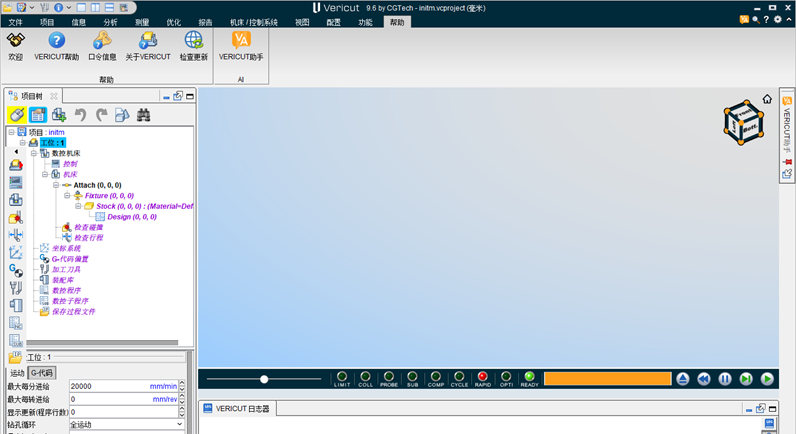Screen dimensions: 796x434
Task: Click the orange progress bar
Action: tap(608, 379)
